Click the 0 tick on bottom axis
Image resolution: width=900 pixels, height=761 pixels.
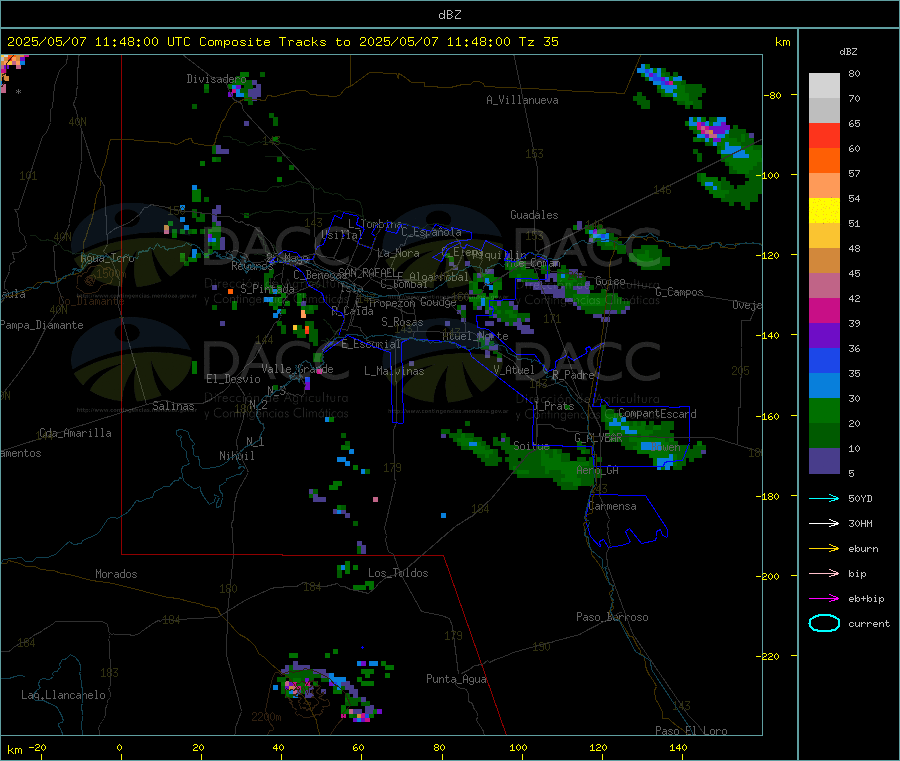click(x=119, y=747)
